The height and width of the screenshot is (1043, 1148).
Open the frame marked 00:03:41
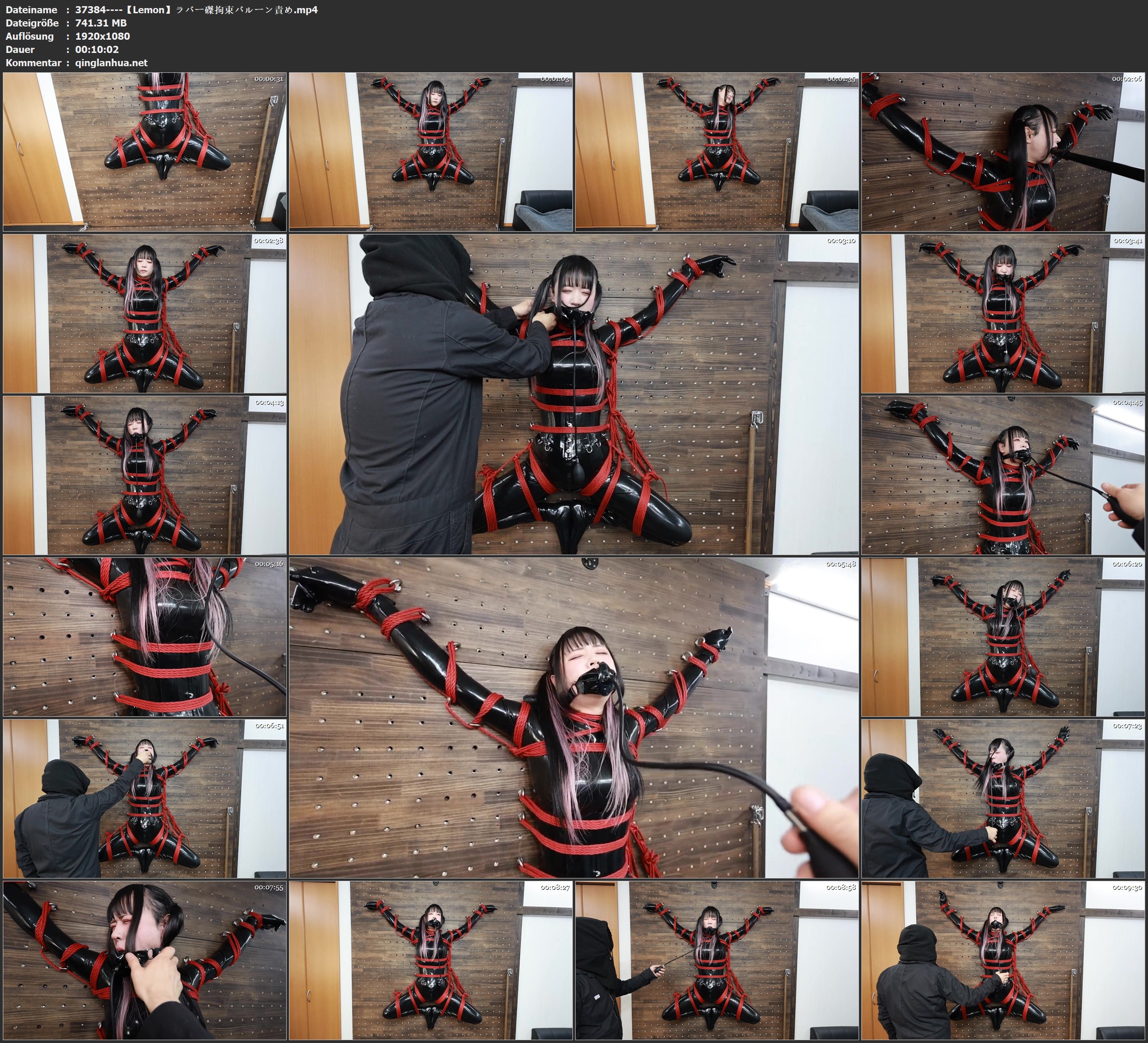click(x=1003, y=313)
